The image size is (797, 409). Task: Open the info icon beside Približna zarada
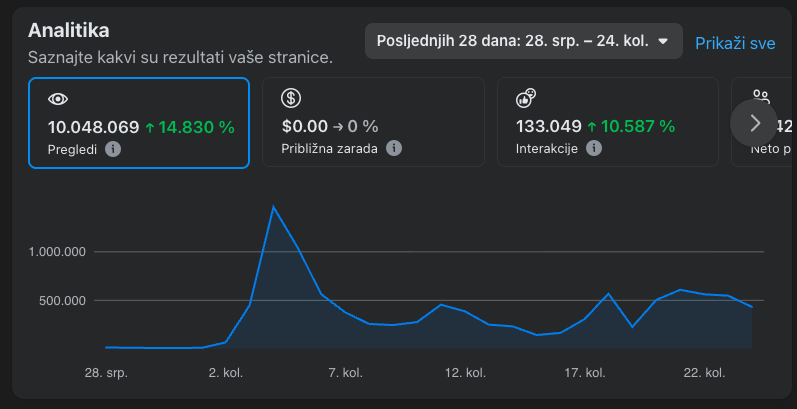point(394,149)
